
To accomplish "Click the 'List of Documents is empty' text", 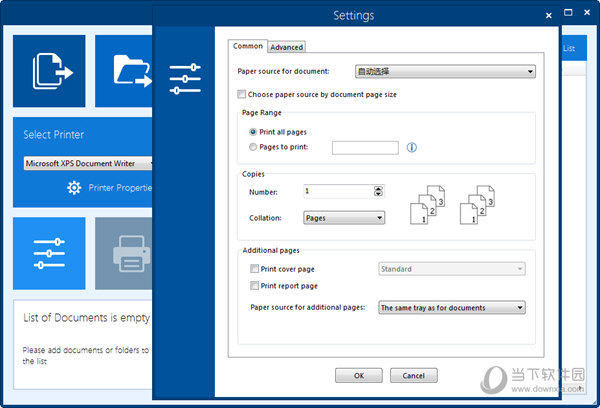I will [x=86, y=318].
